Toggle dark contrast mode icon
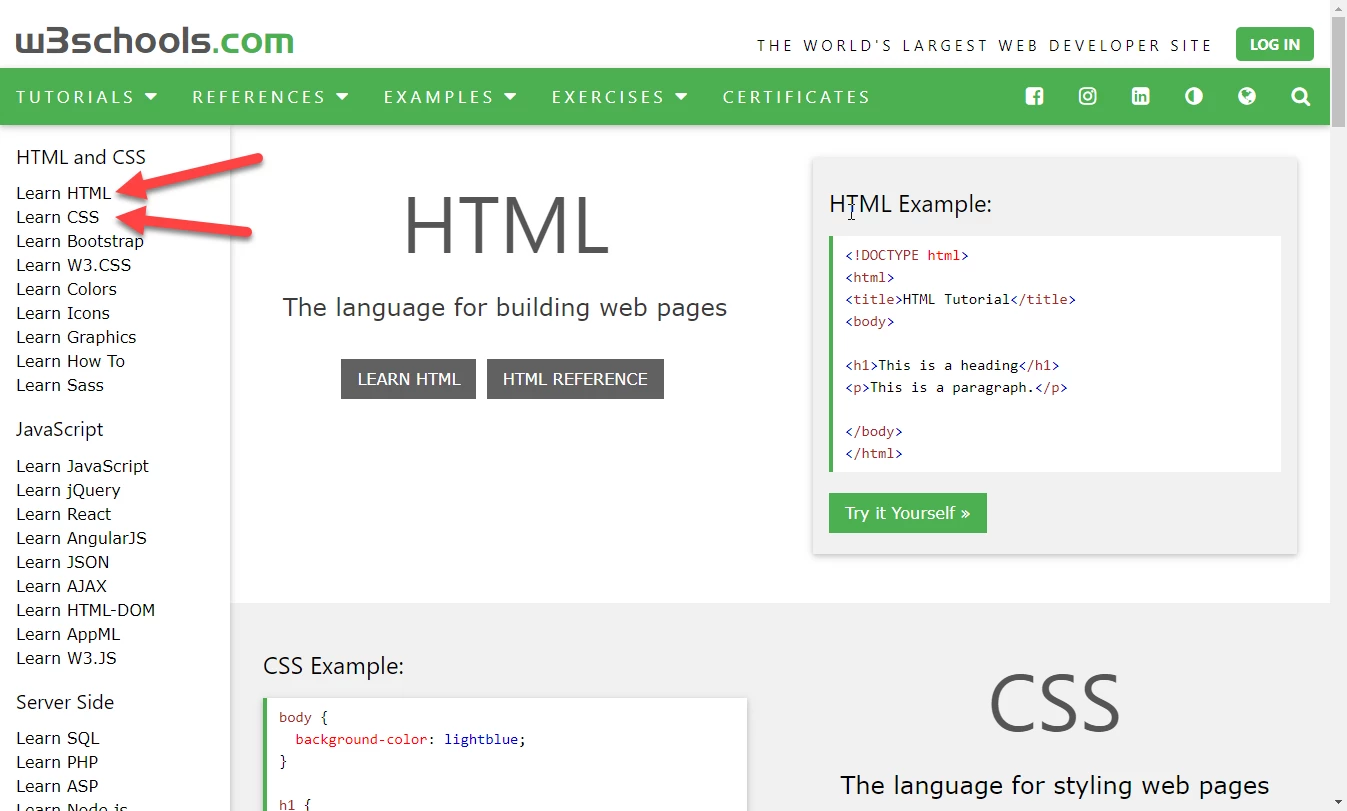This screenshot has height=811, width=1347. (1193, 97)
